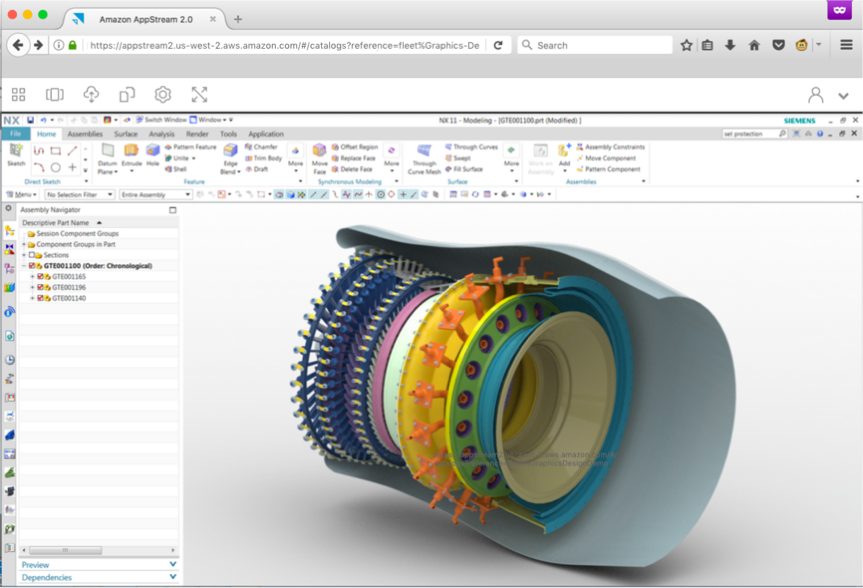Select the Datum Plane tool
Screen dimensions: 863x588
pyautogui.click(x=107, y=159)
